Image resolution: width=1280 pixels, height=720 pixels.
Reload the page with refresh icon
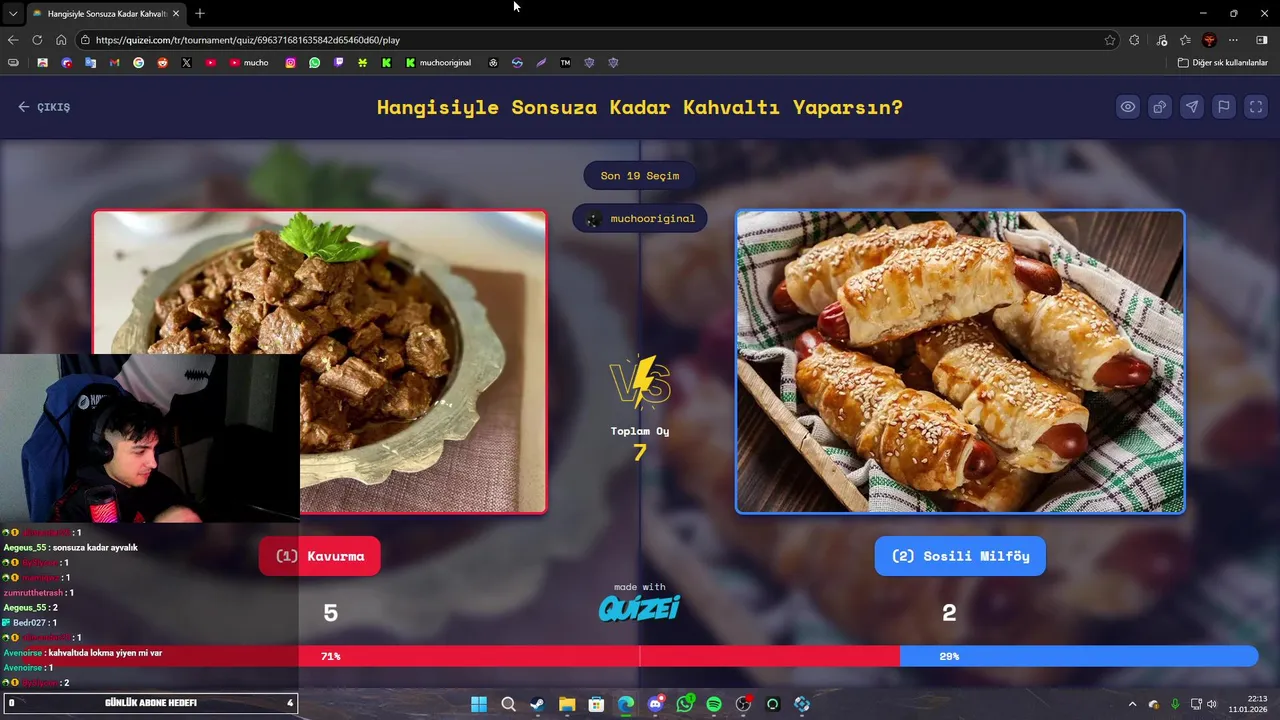click(37, 40)
